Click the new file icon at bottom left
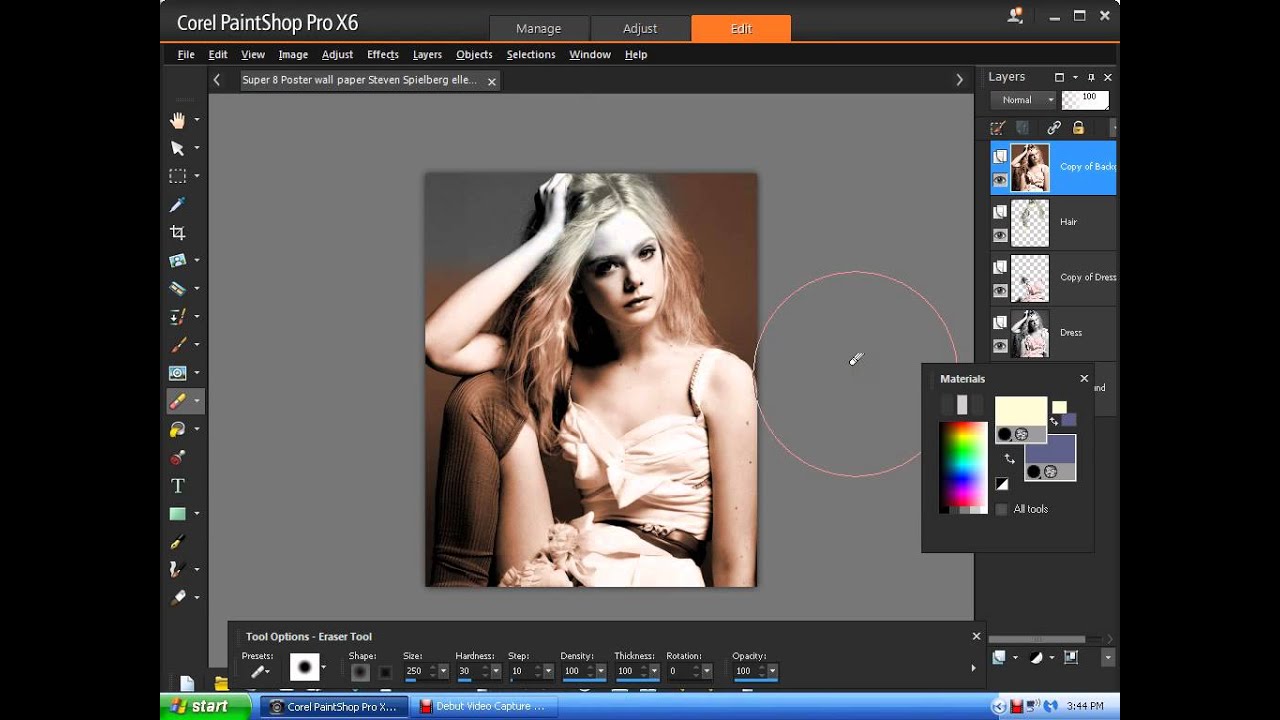The image size is (1280, 720). tap(187, 684)
